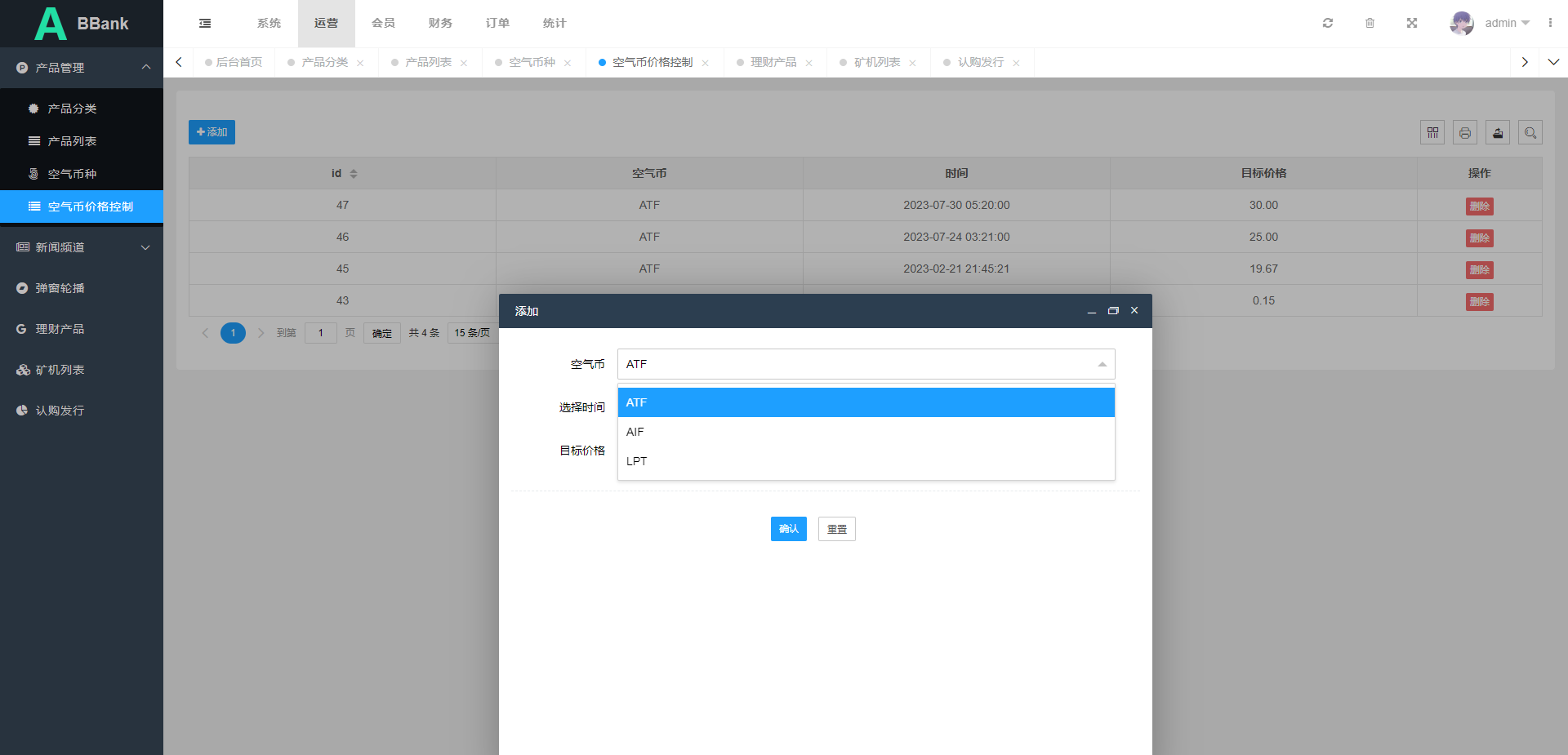Open the search magnifier icon

click(x=1530, y=132)
